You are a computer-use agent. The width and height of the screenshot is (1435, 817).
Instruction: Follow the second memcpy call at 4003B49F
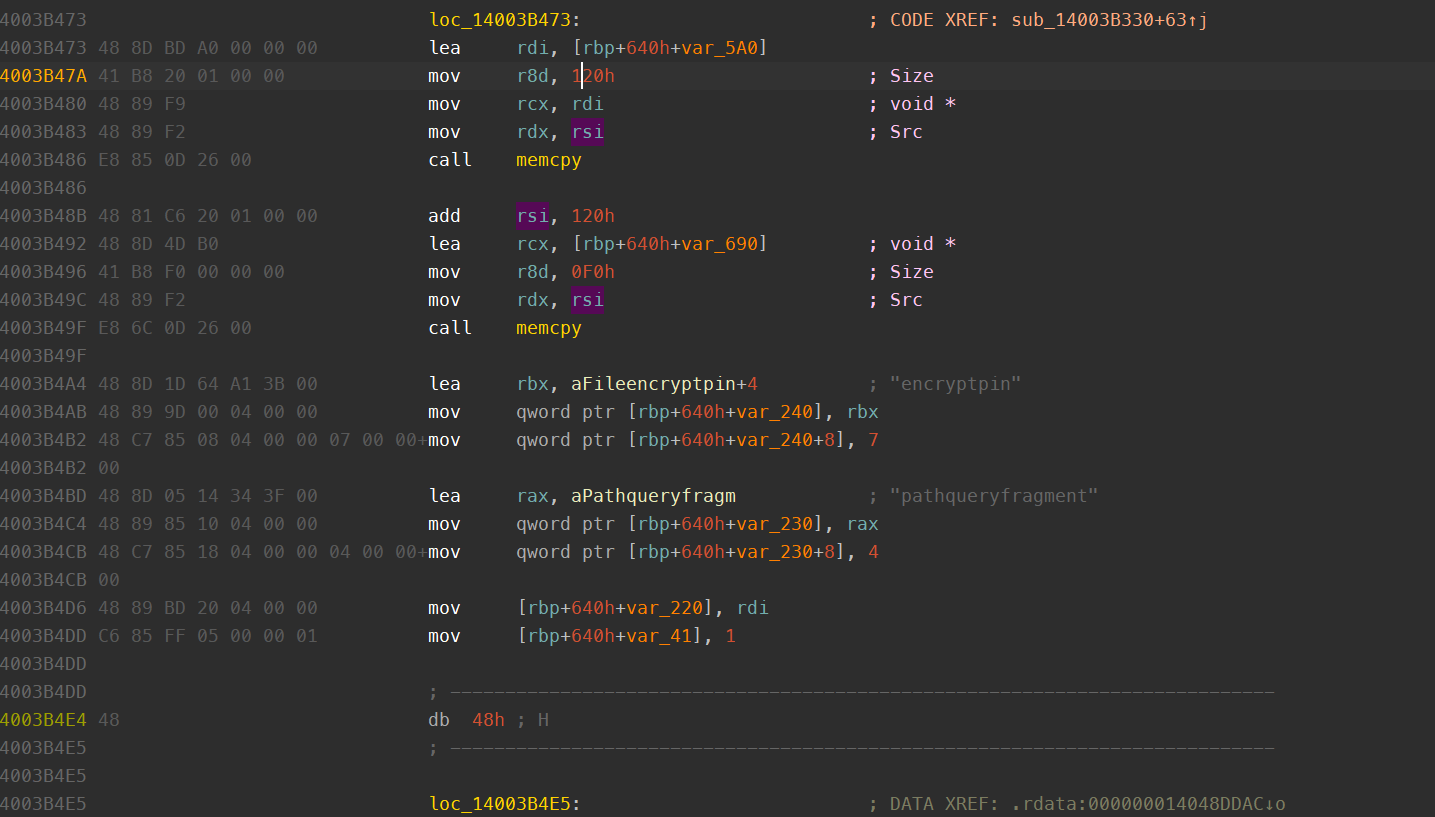point(549,328)
